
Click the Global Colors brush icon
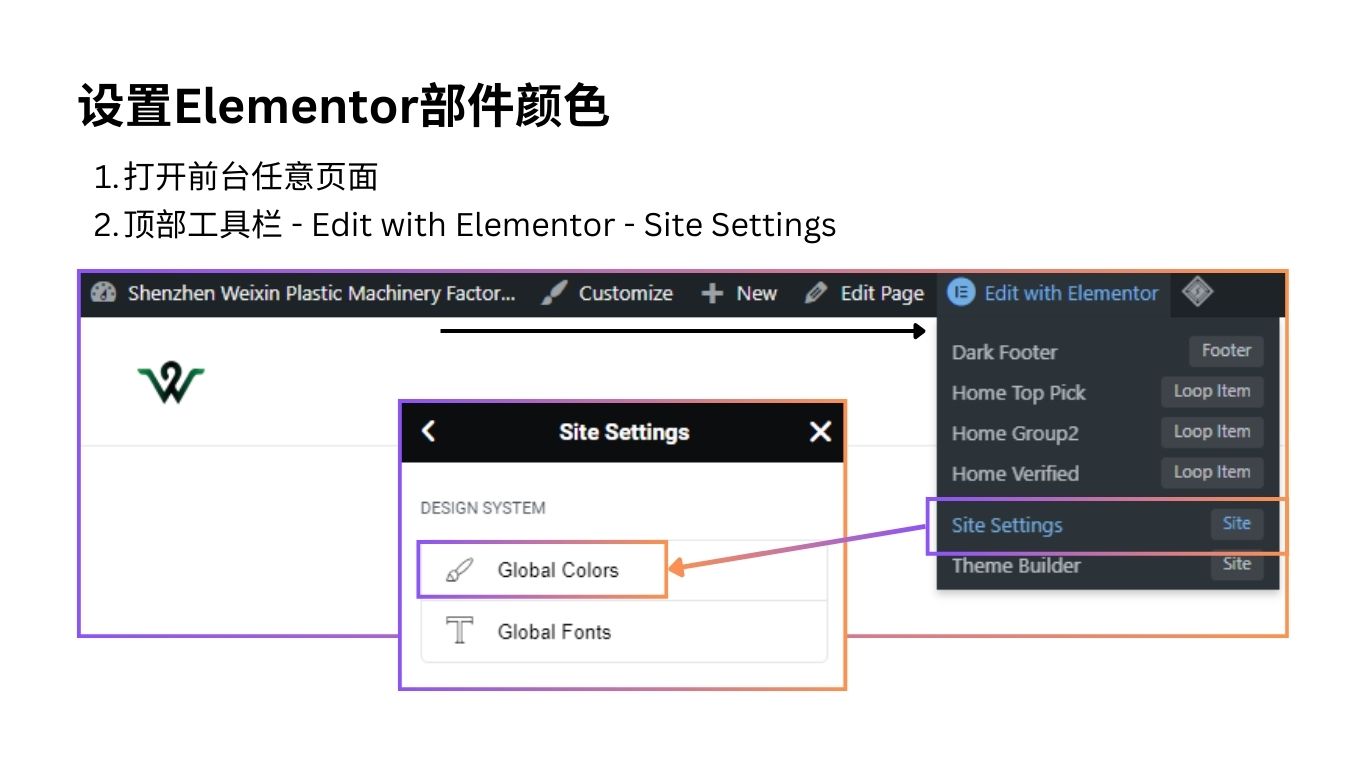(459, 571)
